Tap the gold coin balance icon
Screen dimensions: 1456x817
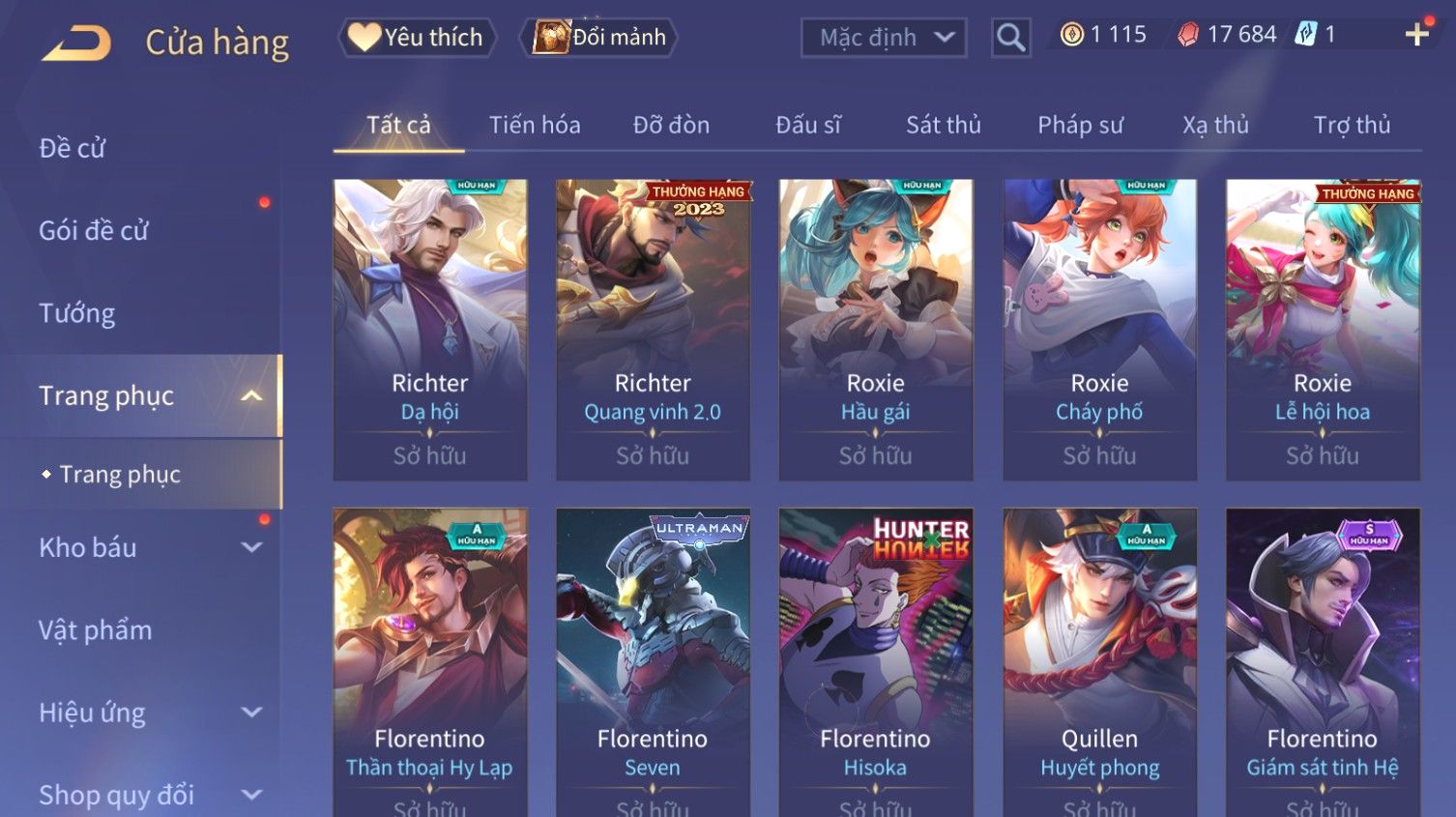[x=1071, y=35]
